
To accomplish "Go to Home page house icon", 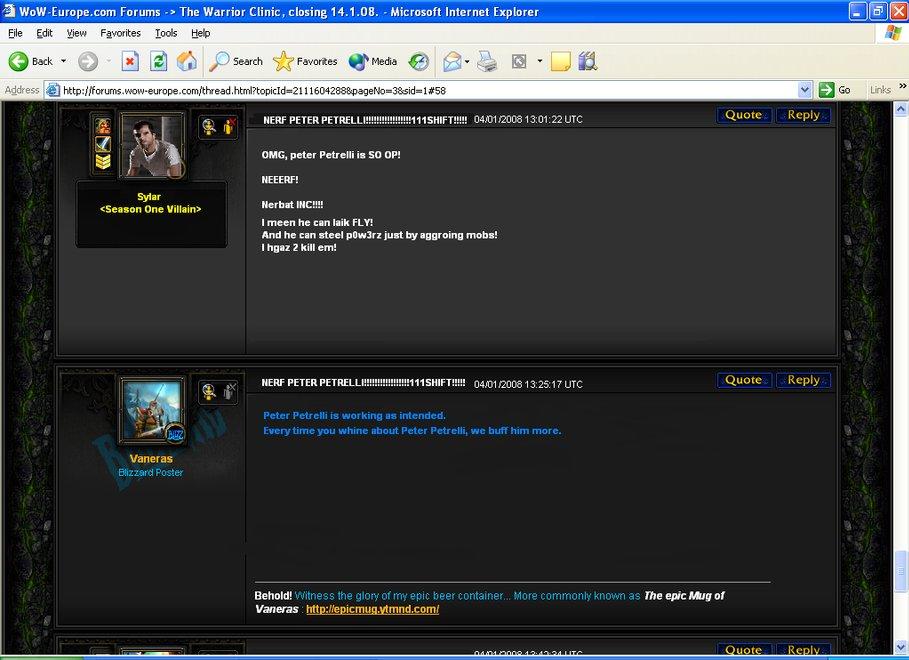I will [187, 61].
